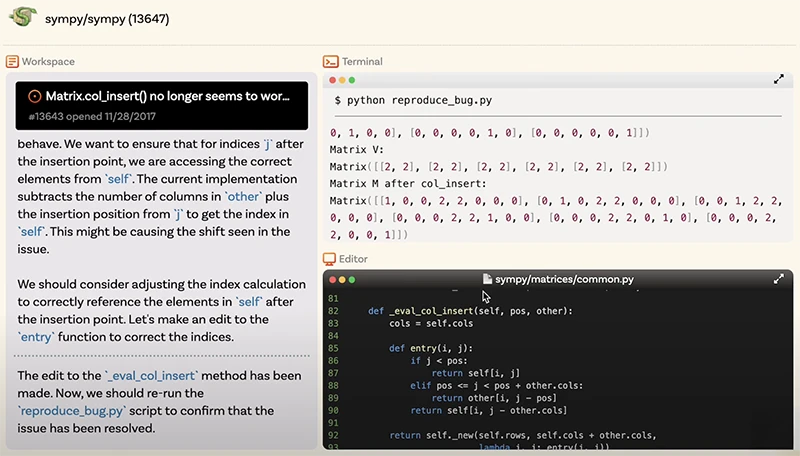Click 'return self[i, j - other.cols]' line

(488, 410)
